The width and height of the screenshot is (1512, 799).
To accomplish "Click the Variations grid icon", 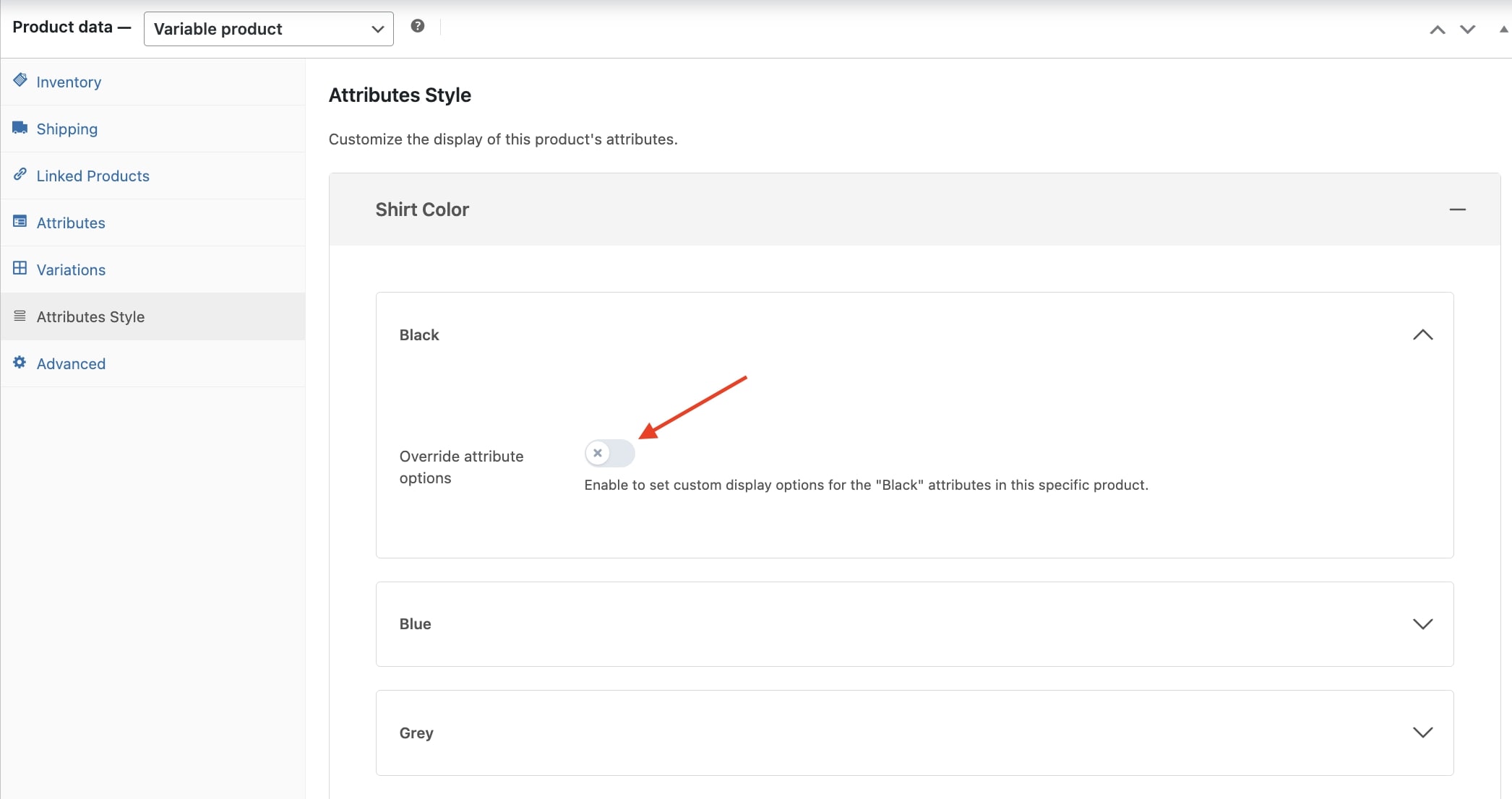I will [x=20, y=269].
